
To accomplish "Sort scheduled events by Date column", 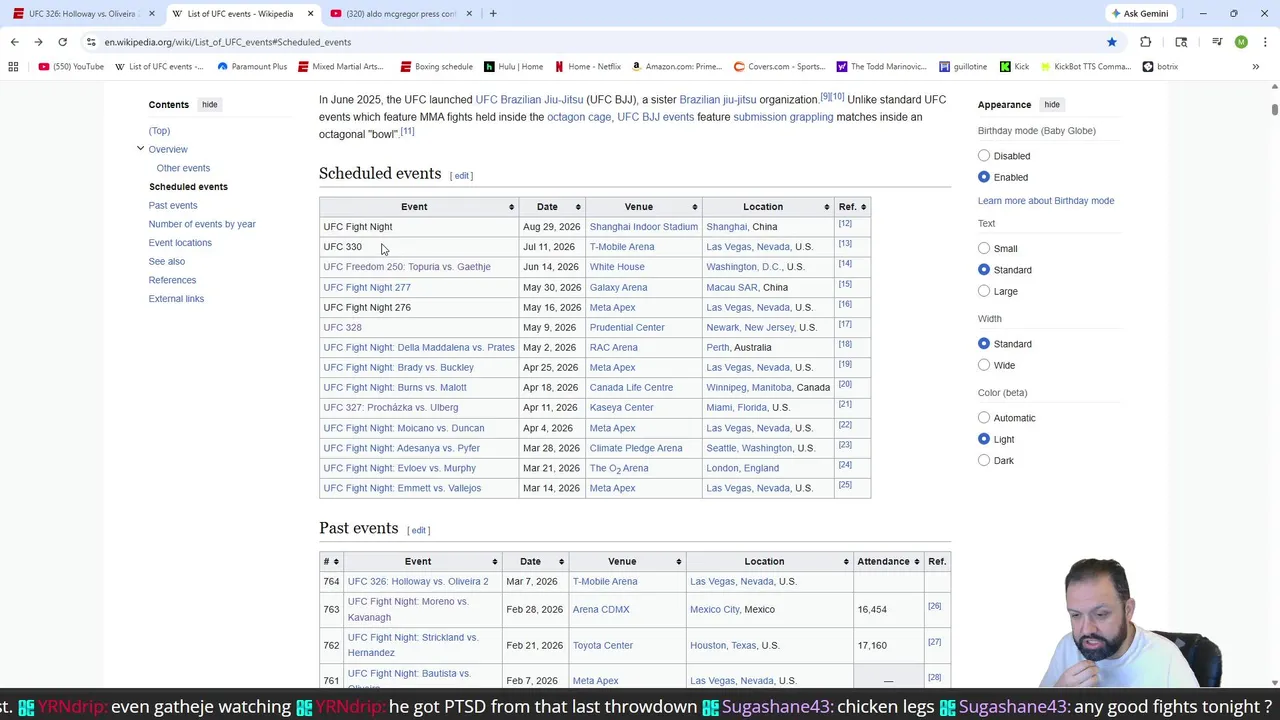I will [552, 207].
